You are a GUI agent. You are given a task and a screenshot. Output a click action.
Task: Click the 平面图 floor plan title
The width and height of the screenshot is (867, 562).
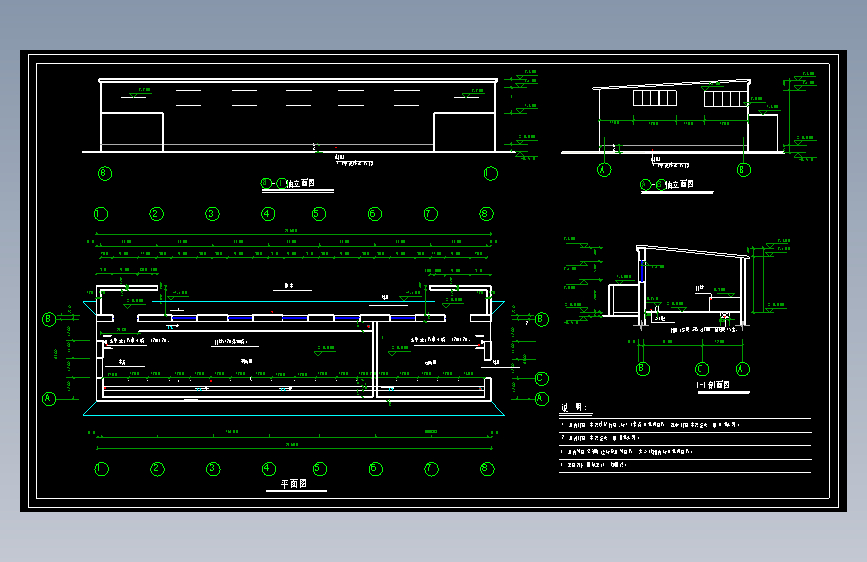pyautogui.click(x=294, y=484)
